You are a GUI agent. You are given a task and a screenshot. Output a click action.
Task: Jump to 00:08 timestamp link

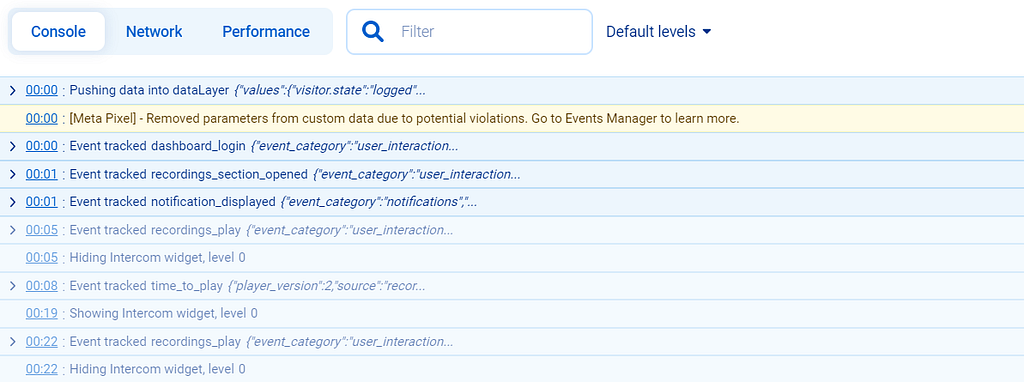pos(42,286)
